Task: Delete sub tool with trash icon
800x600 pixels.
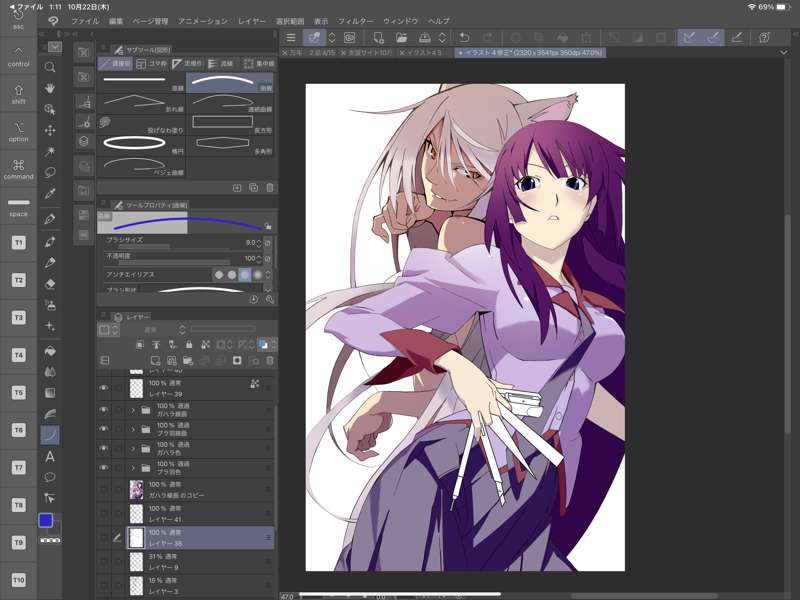Action: coord(270,188)
